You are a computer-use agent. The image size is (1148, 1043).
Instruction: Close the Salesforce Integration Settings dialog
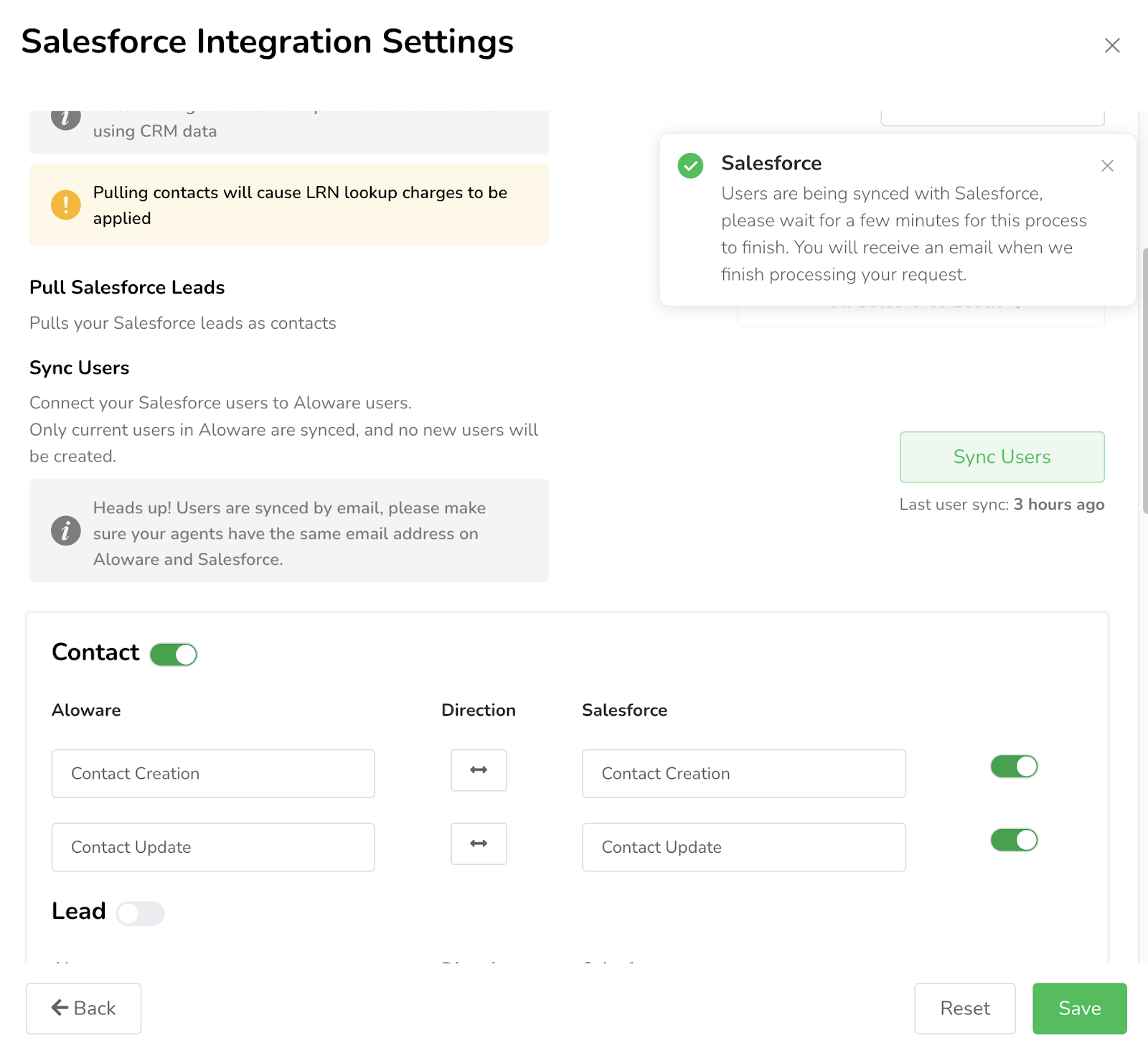pos(1112,45)
